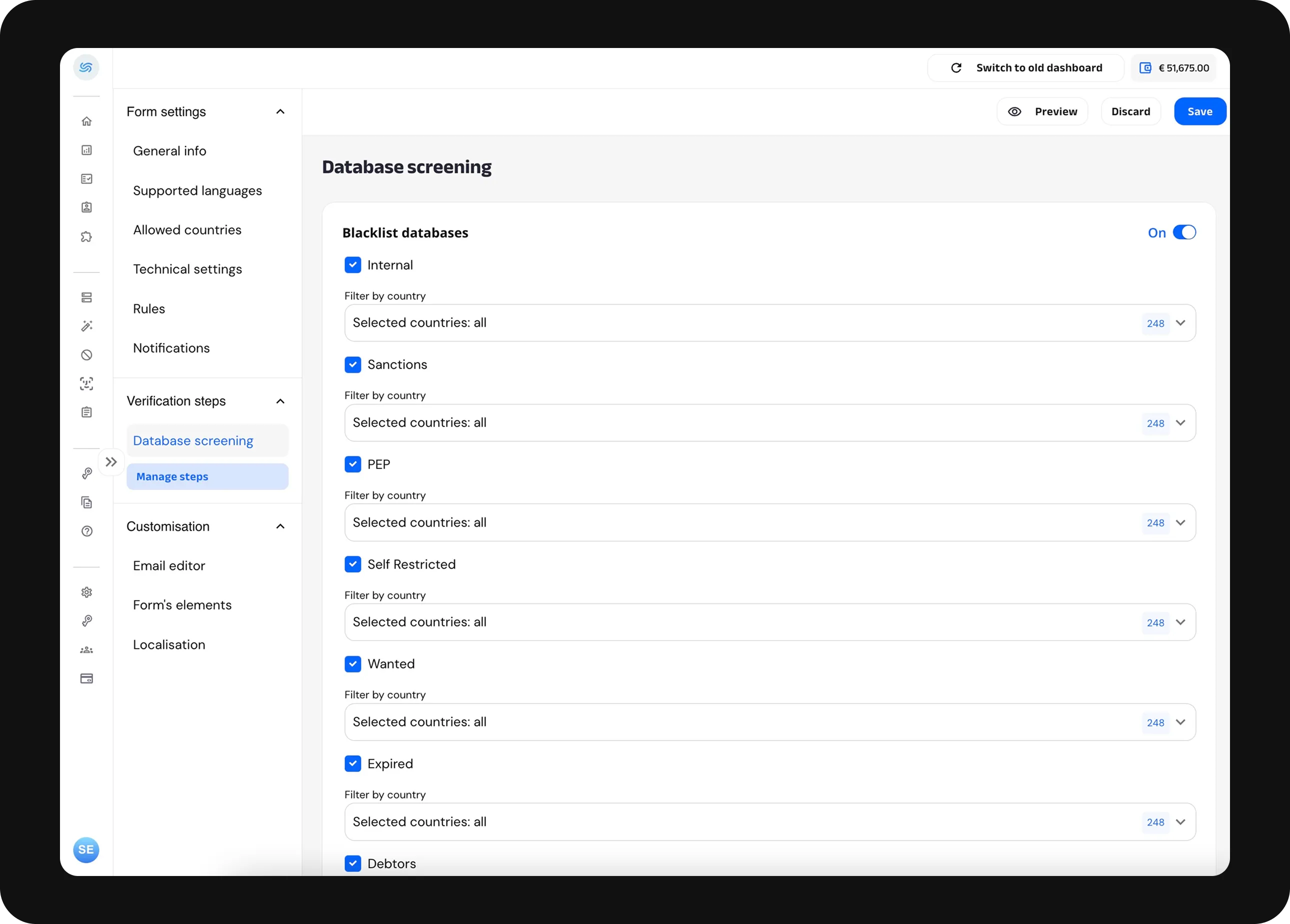Uncheck the Sanctions checkbox
The width and height of the screenshot is (1290, 924).
(x=352, y=364)
